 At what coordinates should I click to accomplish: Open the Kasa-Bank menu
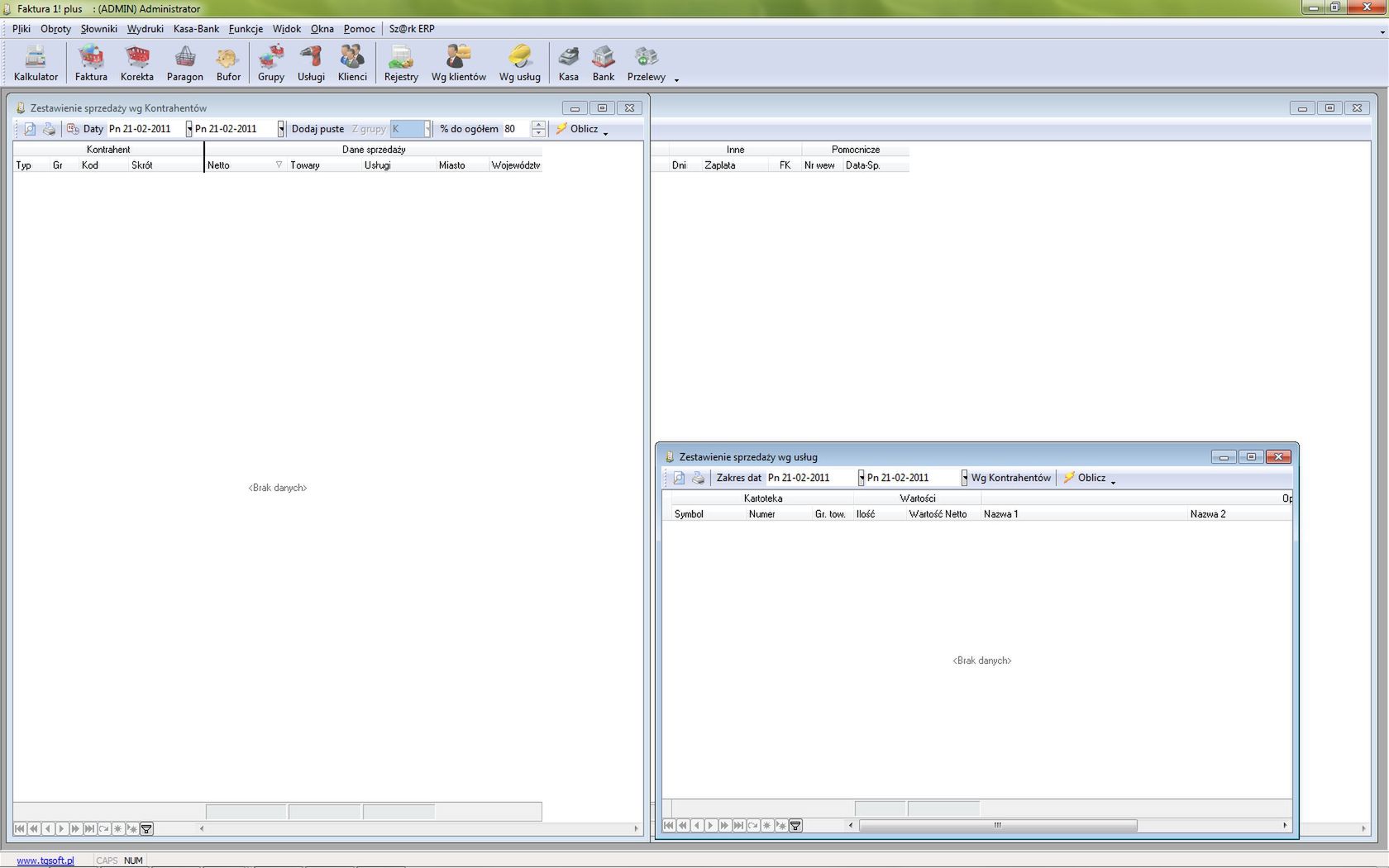tap(196, 29)
